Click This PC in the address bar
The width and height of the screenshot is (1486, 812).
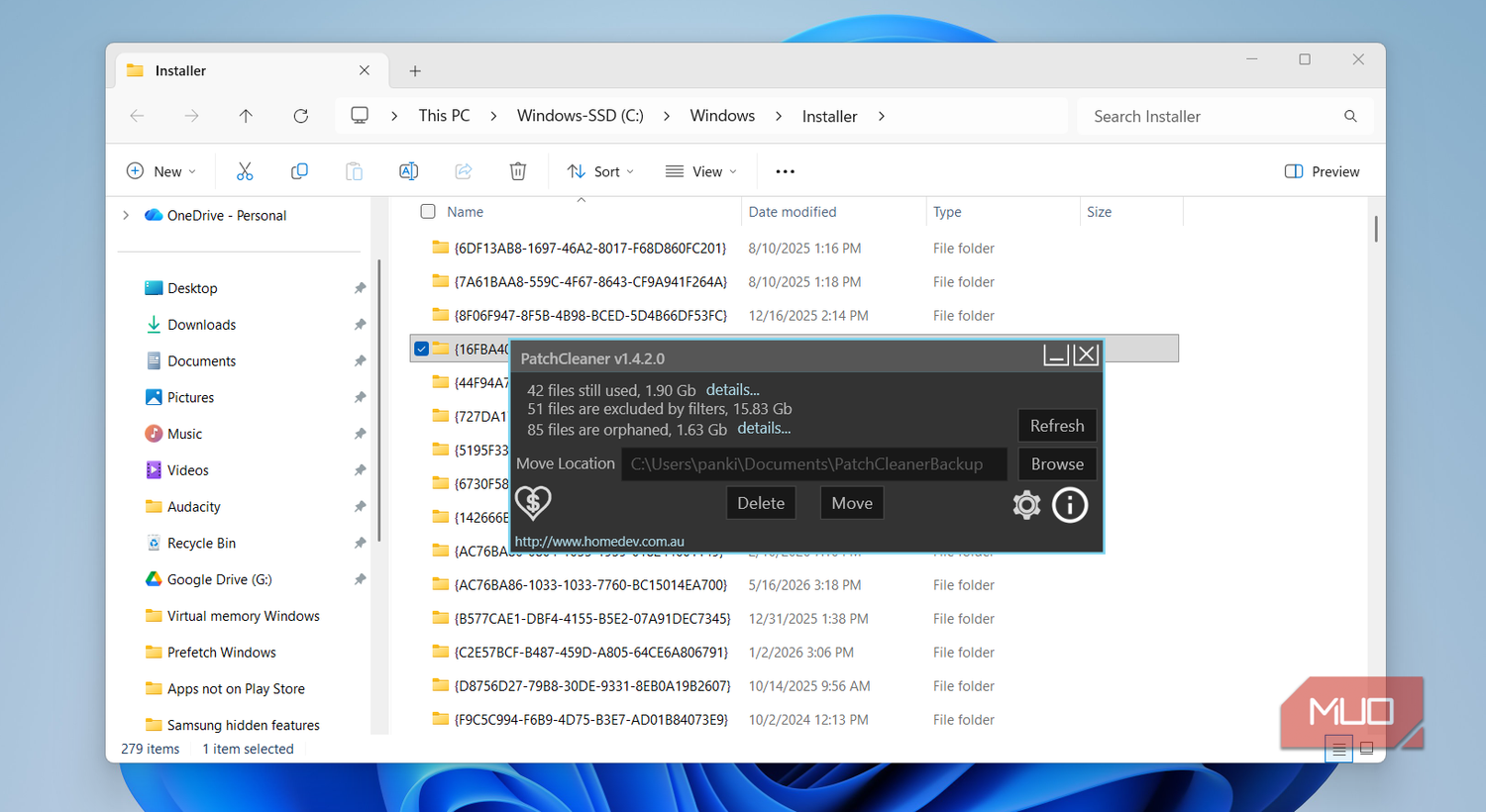pos(444,116)
